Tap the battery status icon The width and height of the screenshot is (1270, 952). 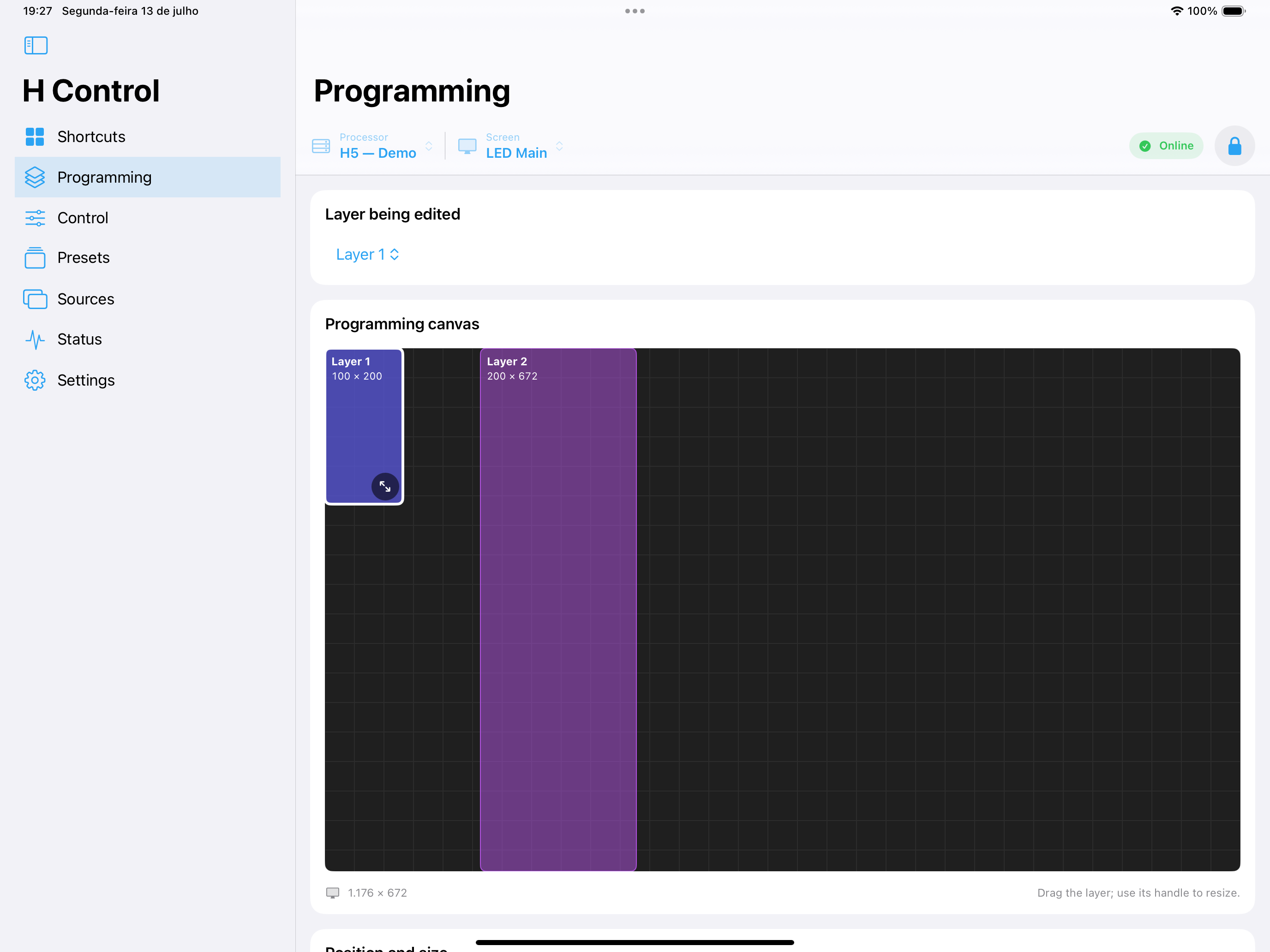click(x=1233, y=11)
